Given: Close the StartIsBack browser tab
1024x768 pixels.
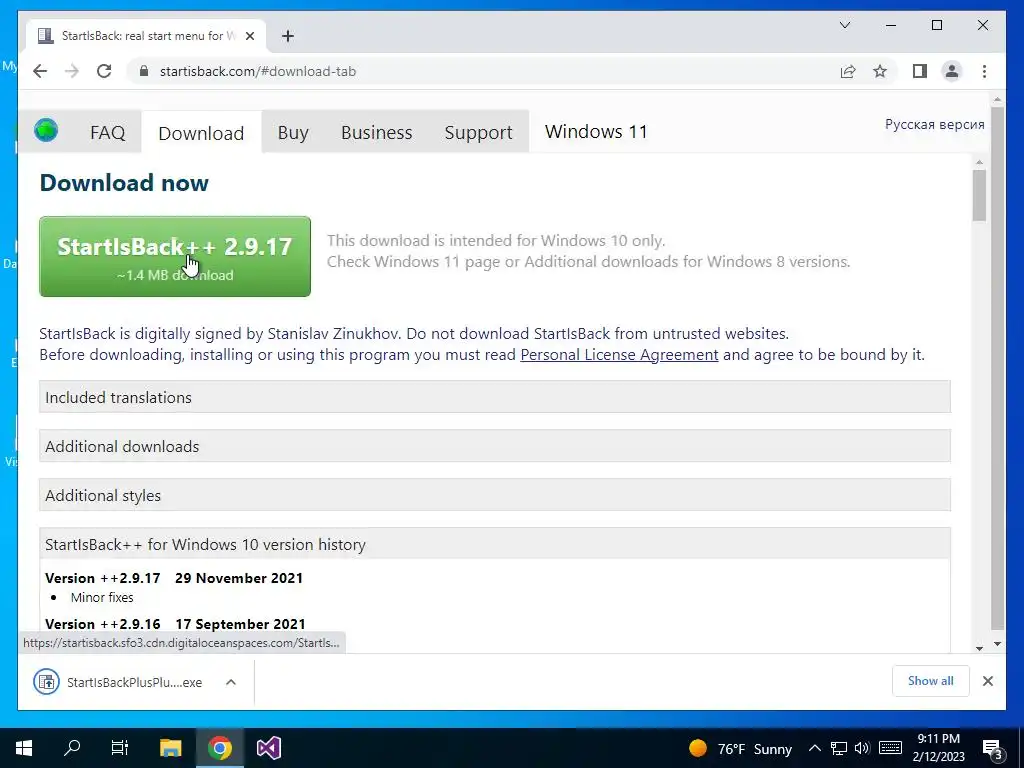Looking at the screenshot, I should click(x=249, y=36).
